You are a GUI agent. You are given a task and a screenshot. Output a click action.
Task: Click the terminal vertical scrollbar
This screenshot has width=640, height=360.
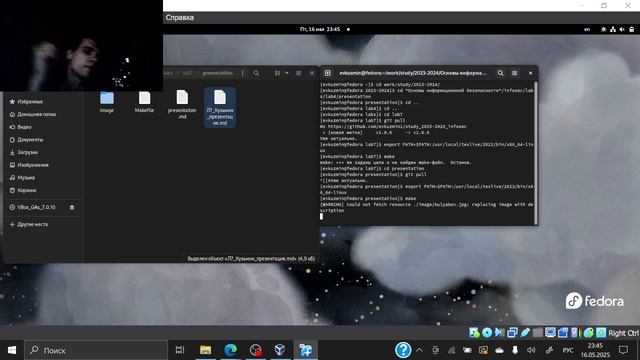(536, 153)
